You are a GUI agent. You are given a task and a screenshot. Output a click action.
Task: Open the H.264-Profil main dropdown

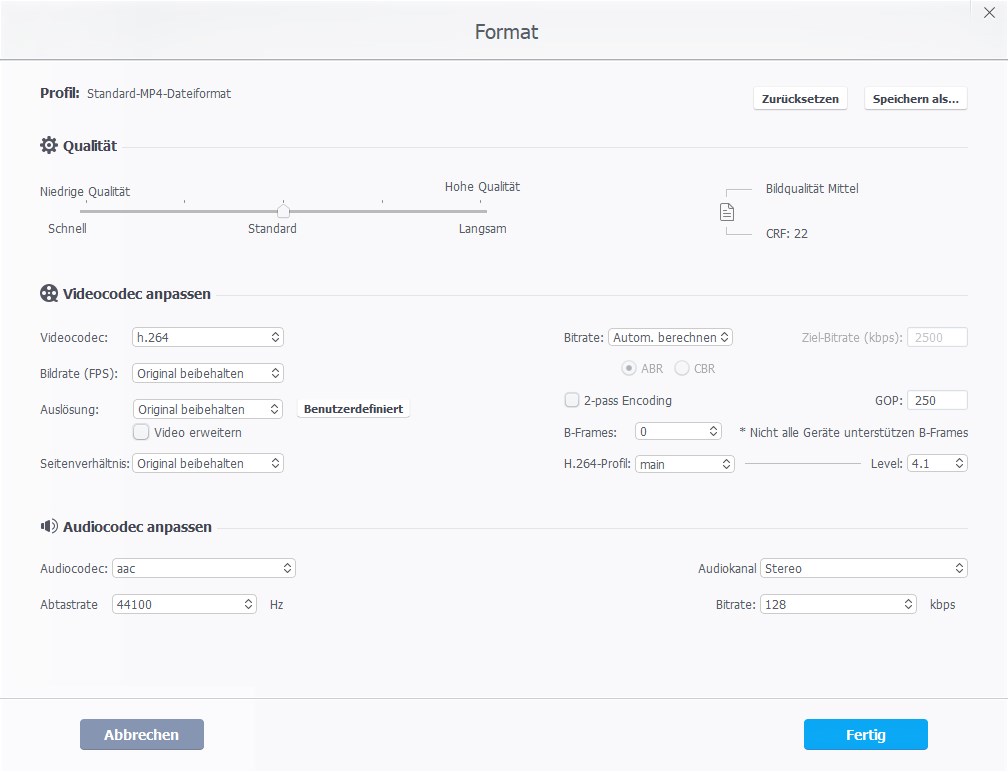click(x=685, y=464)
